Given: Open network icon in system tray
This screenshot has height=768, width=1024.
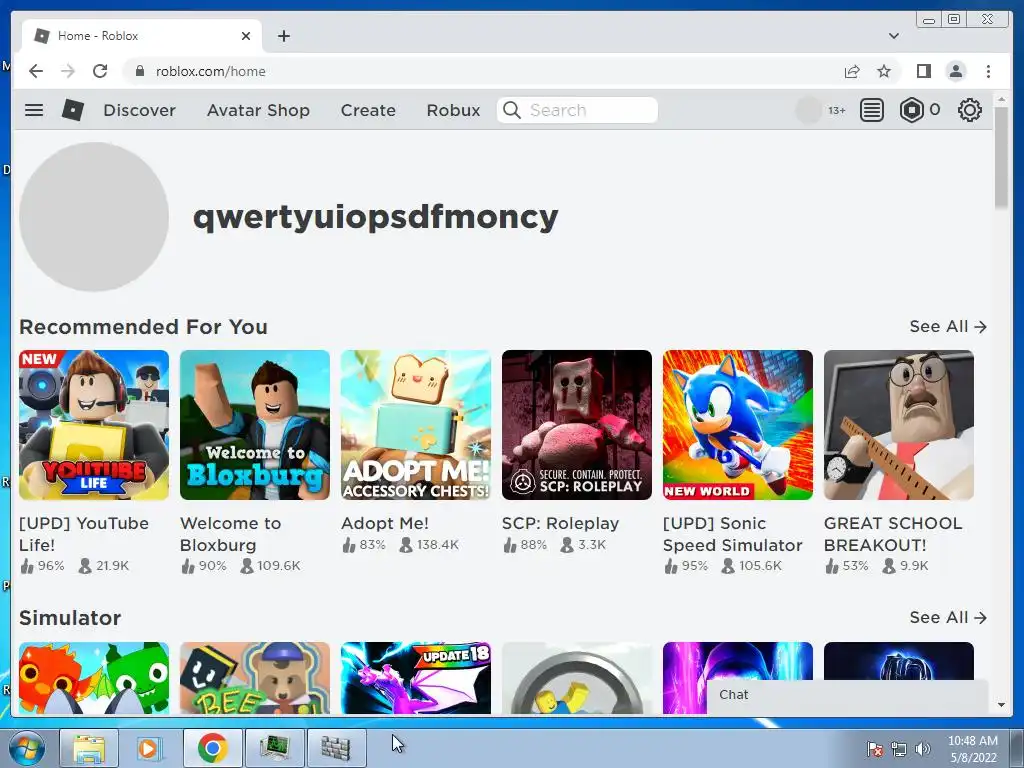Looking at the screenshot, I should click(x=899, y=750).
